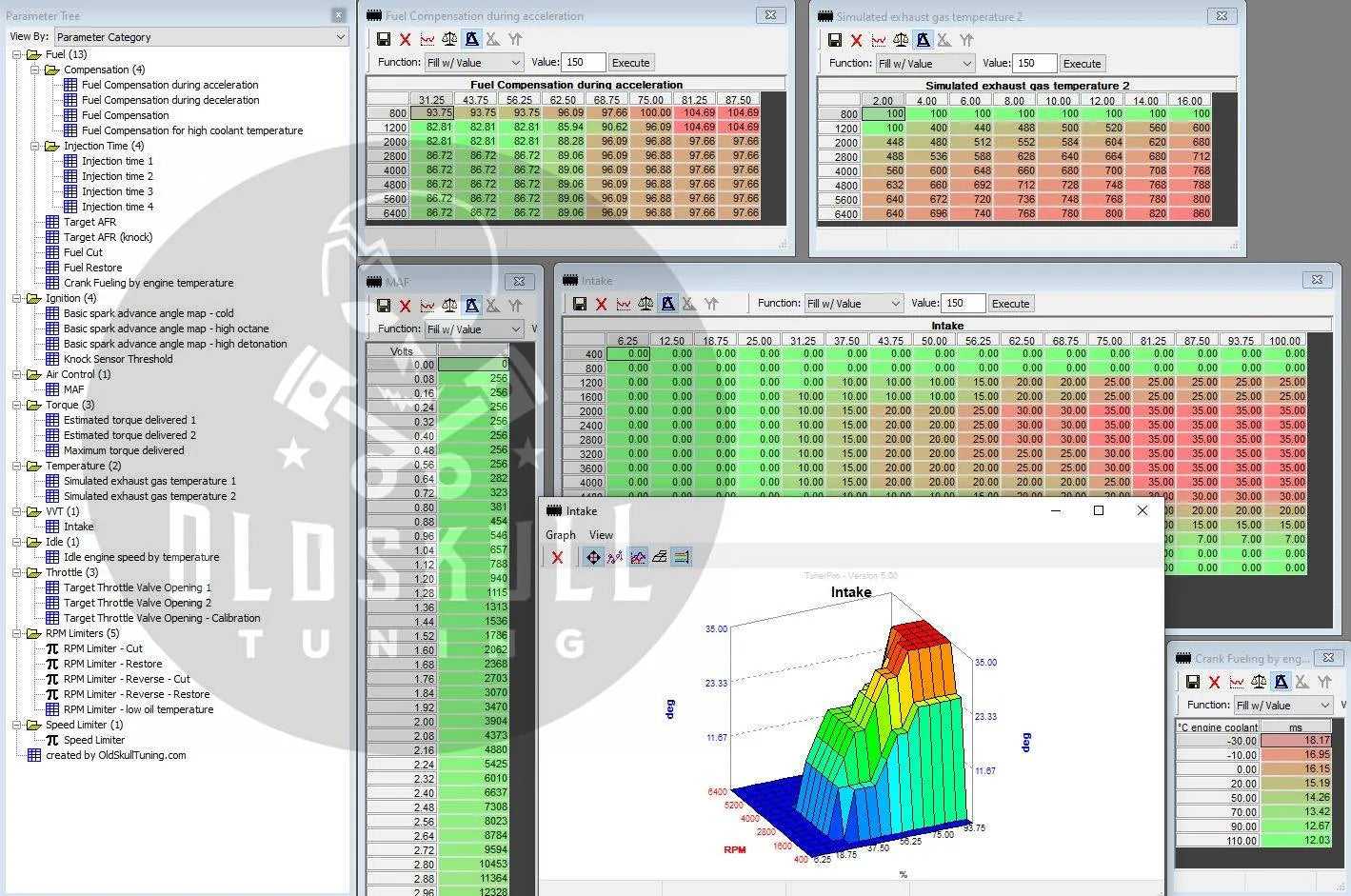Open graph view icon in MAF window
Image resolution: width=1351 pixels, height=896 pixels.
[x=427, y=306]
